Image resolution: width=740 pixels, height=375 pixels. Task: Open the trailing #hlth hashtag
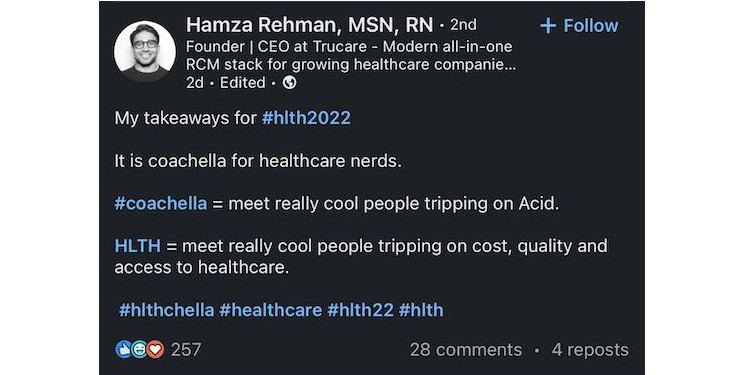(x=421, y=310)
